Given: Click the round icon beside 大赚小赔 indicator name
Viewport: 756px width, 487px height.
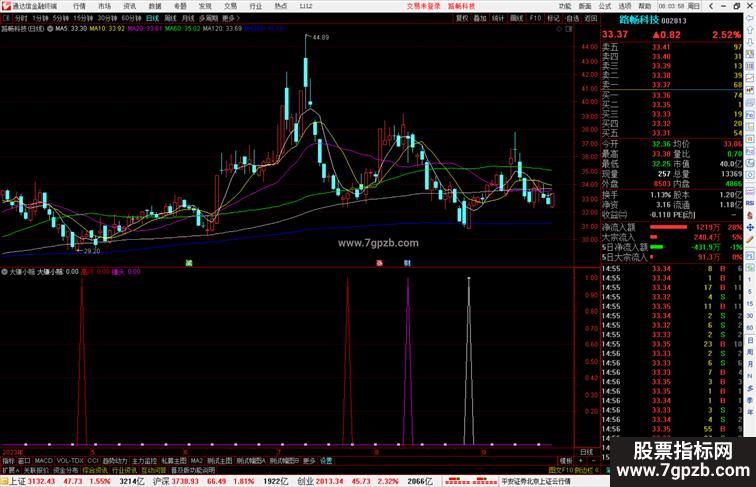Looking at the screenshot, I should tap(4, 271).
